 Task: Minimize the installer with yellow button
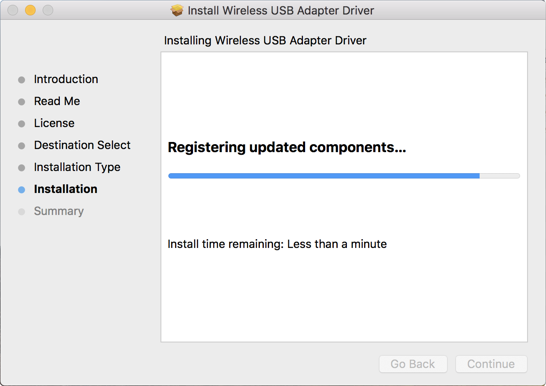click(x=30, y=10)
